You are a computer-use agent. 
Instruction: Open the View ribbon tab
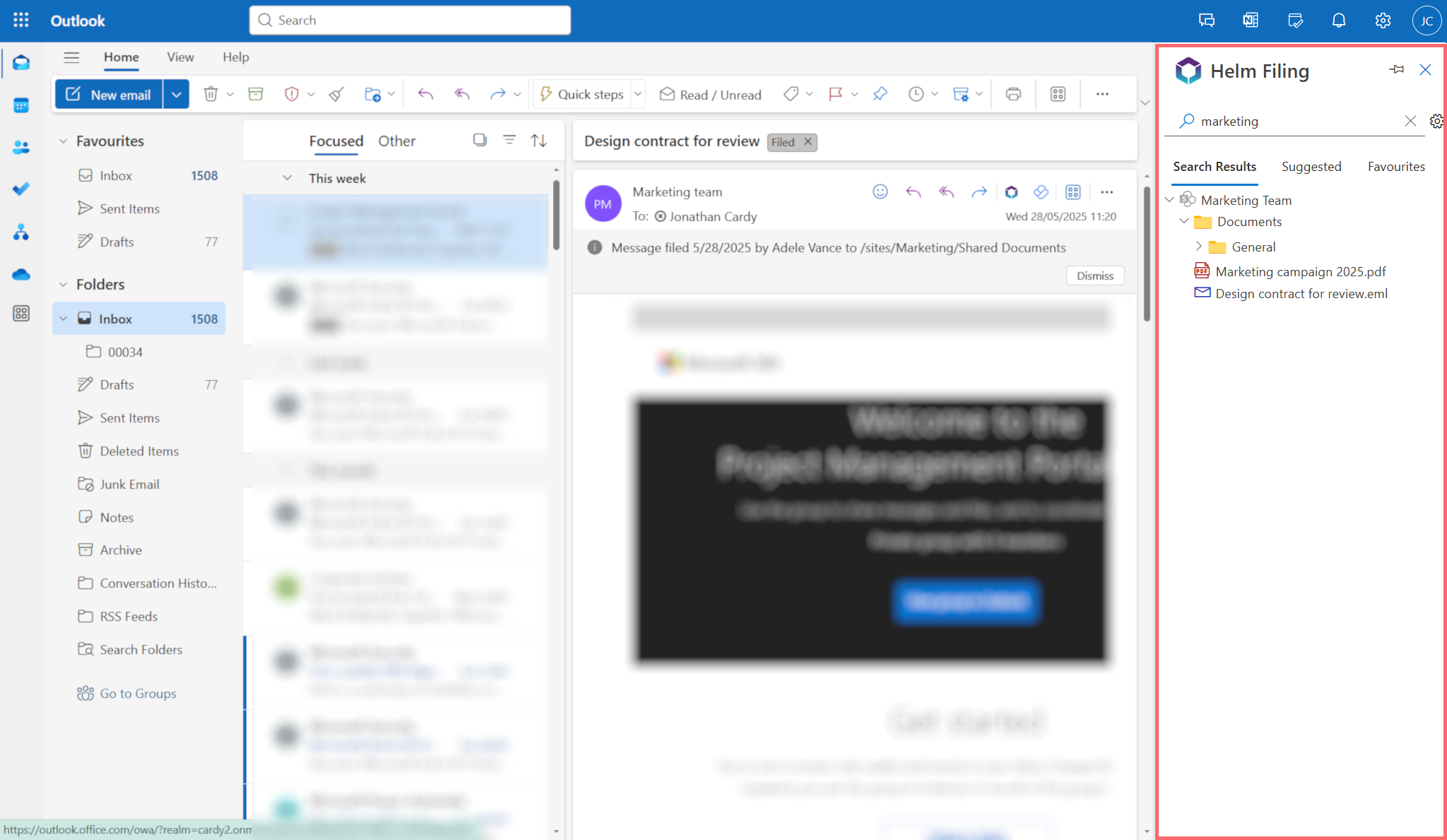180,57
